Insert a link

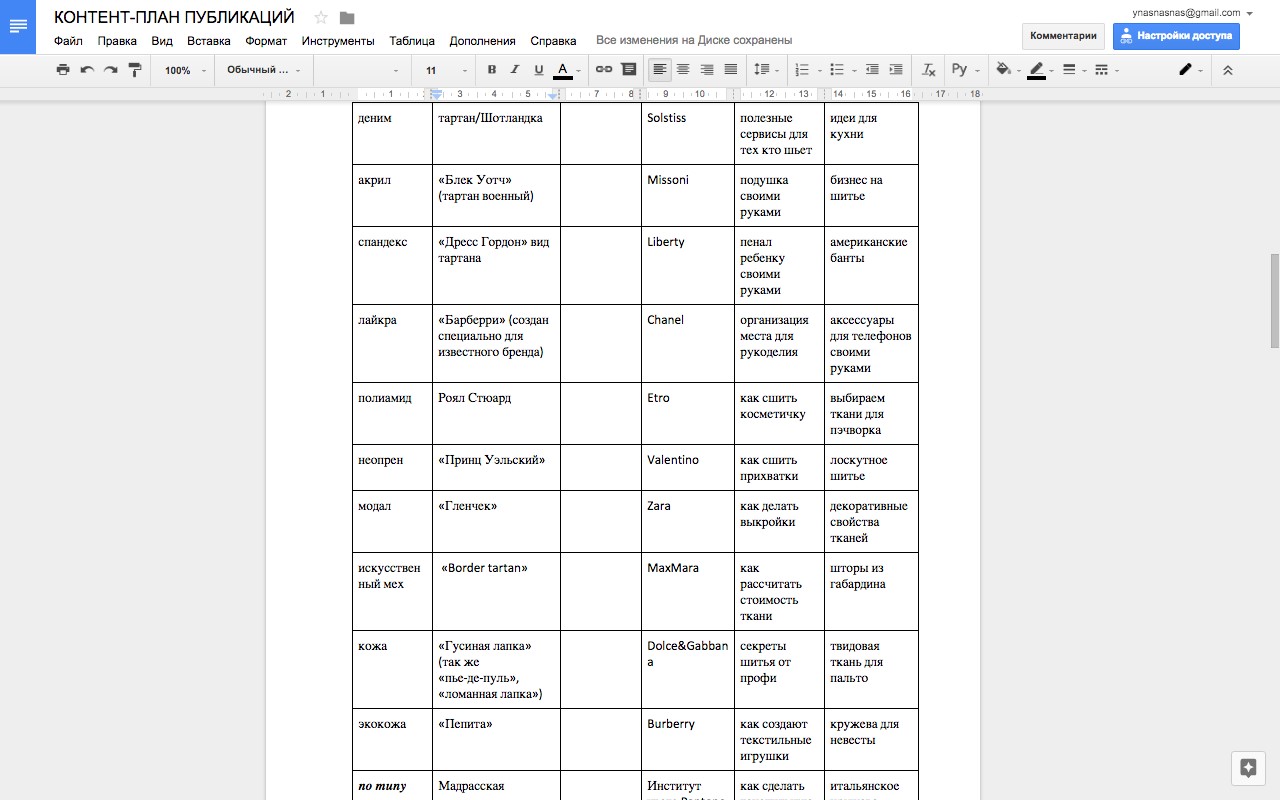pos(604,70)
